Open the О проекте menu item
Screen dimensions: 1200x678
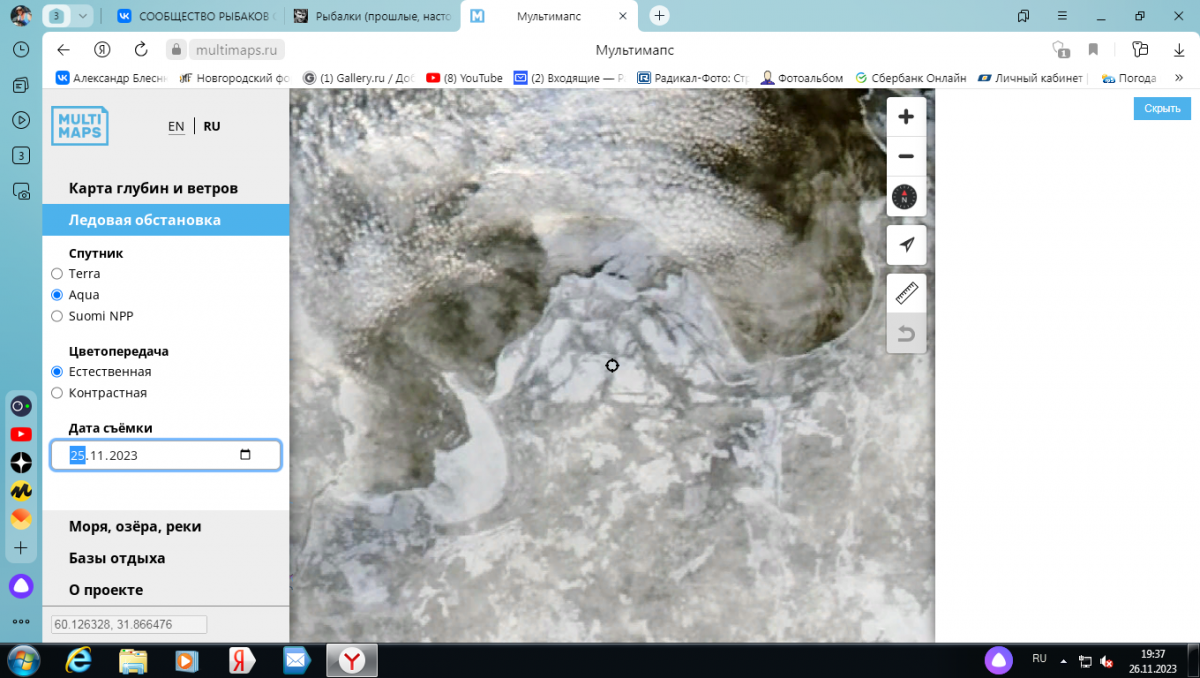point(106,590)
